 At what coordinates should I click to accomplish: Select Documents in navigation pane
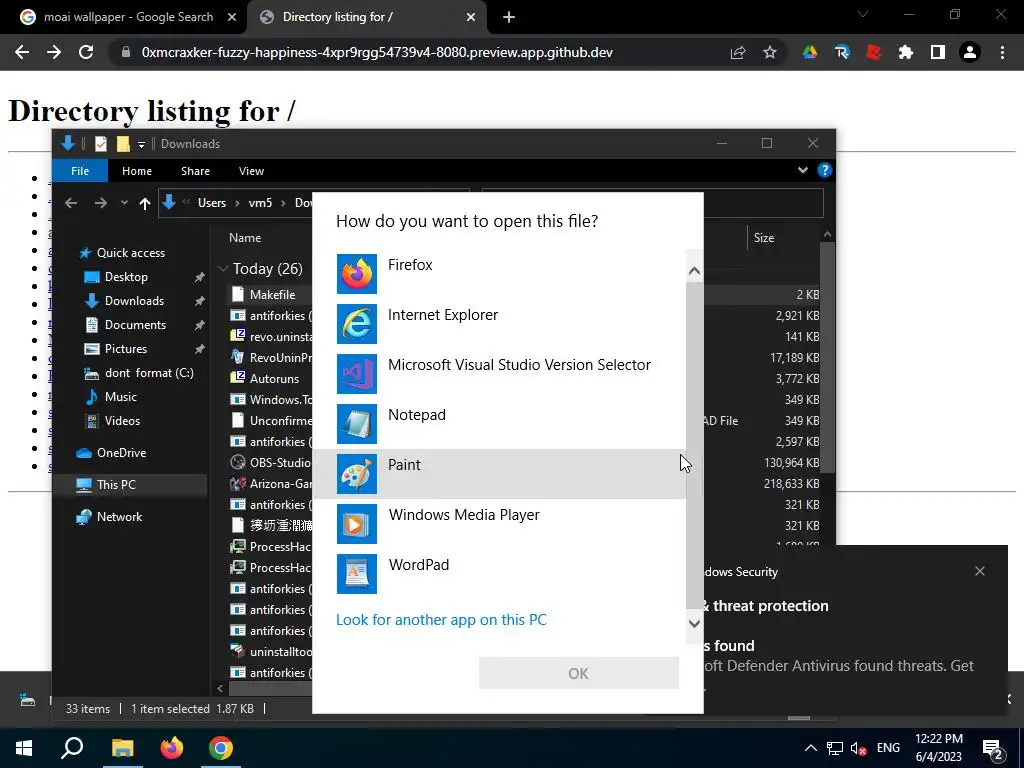(x=135, y=325)
